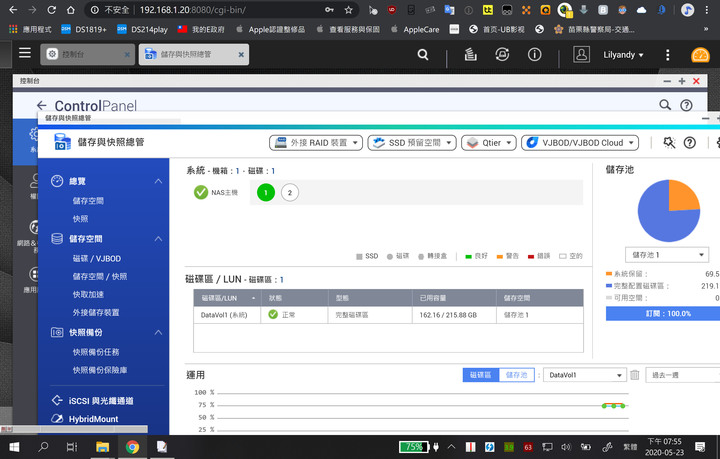
Task: Open the 過去一週 time range dropdown
Action: [683, 375]
